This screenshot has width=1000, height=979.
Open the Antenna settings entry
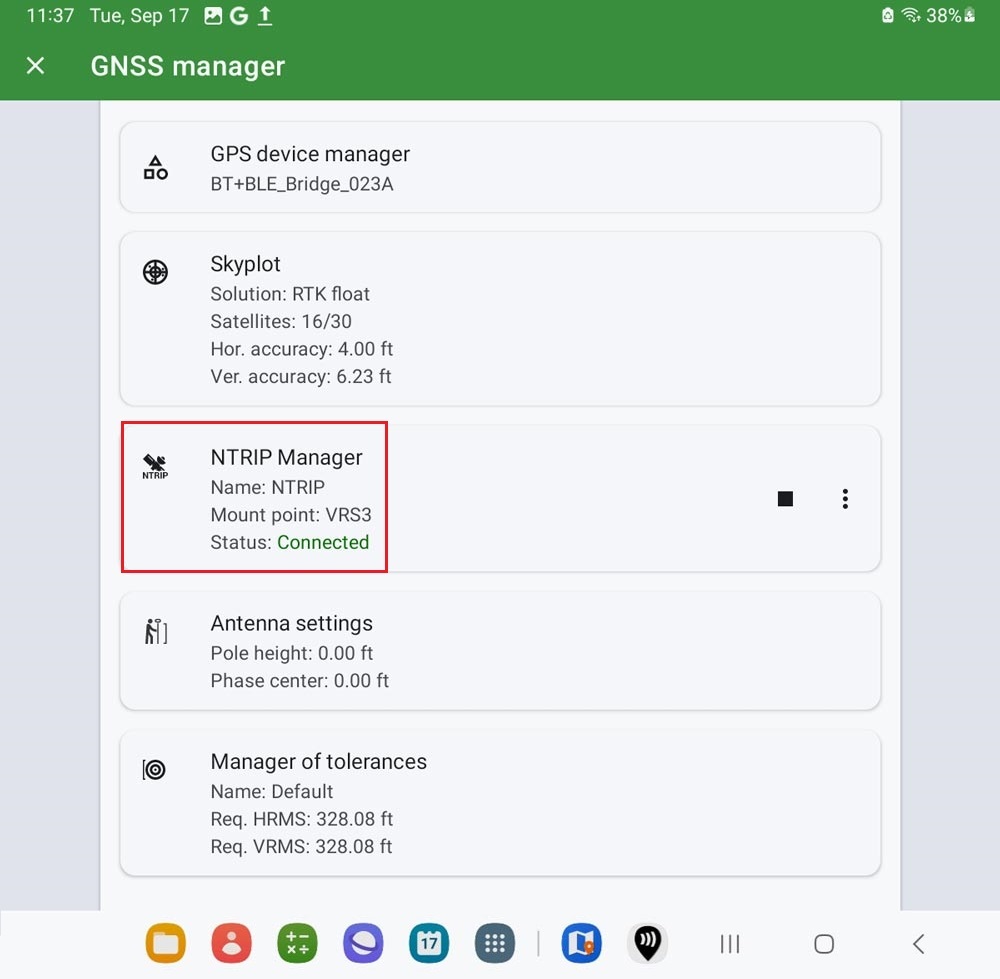coord(500,651)
